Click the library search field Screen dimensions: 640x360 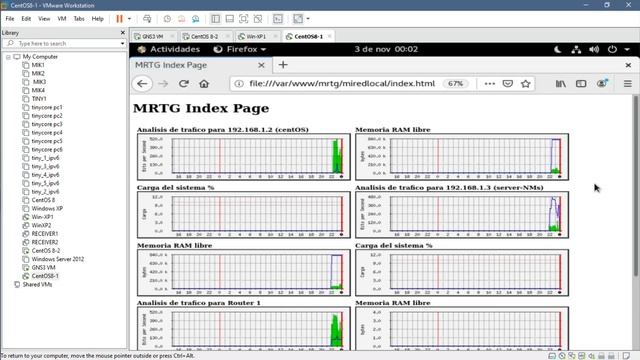coord(64,43)
